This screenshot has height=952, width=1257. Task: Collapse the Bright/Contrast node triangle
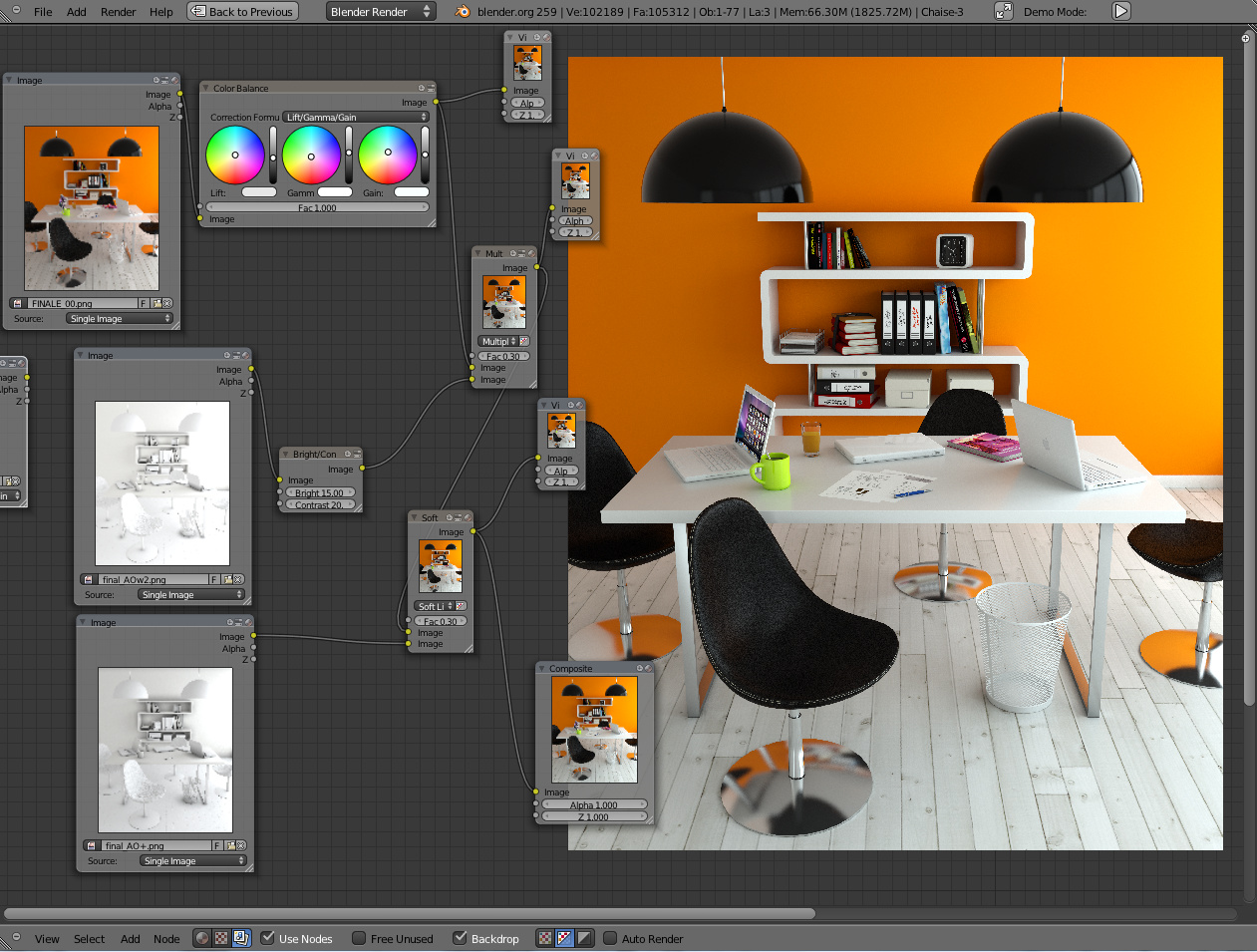point(285,454)
